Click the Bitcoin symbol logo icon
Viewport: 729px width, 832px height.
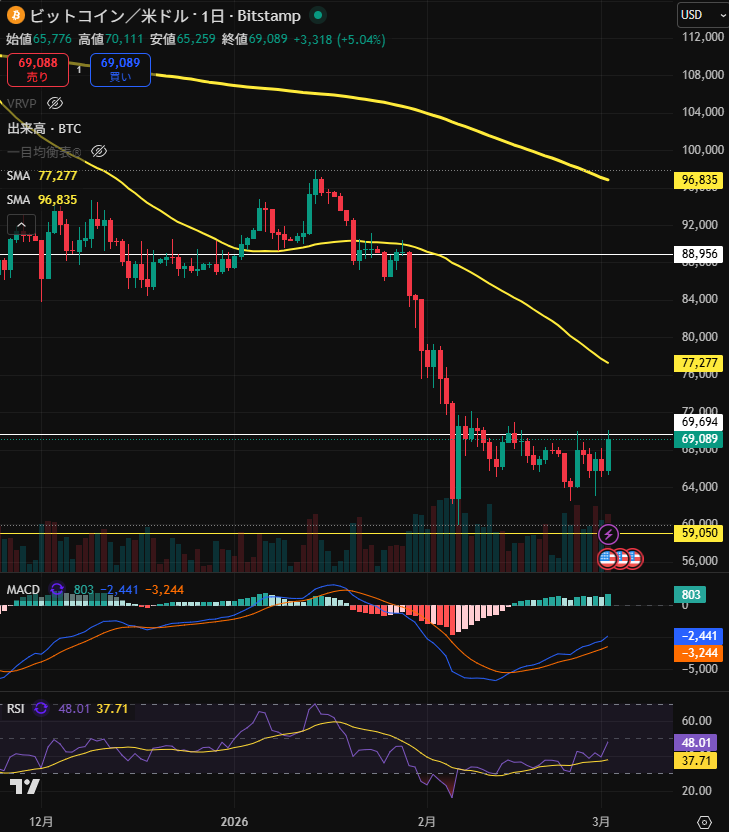(x=15, y=15)
